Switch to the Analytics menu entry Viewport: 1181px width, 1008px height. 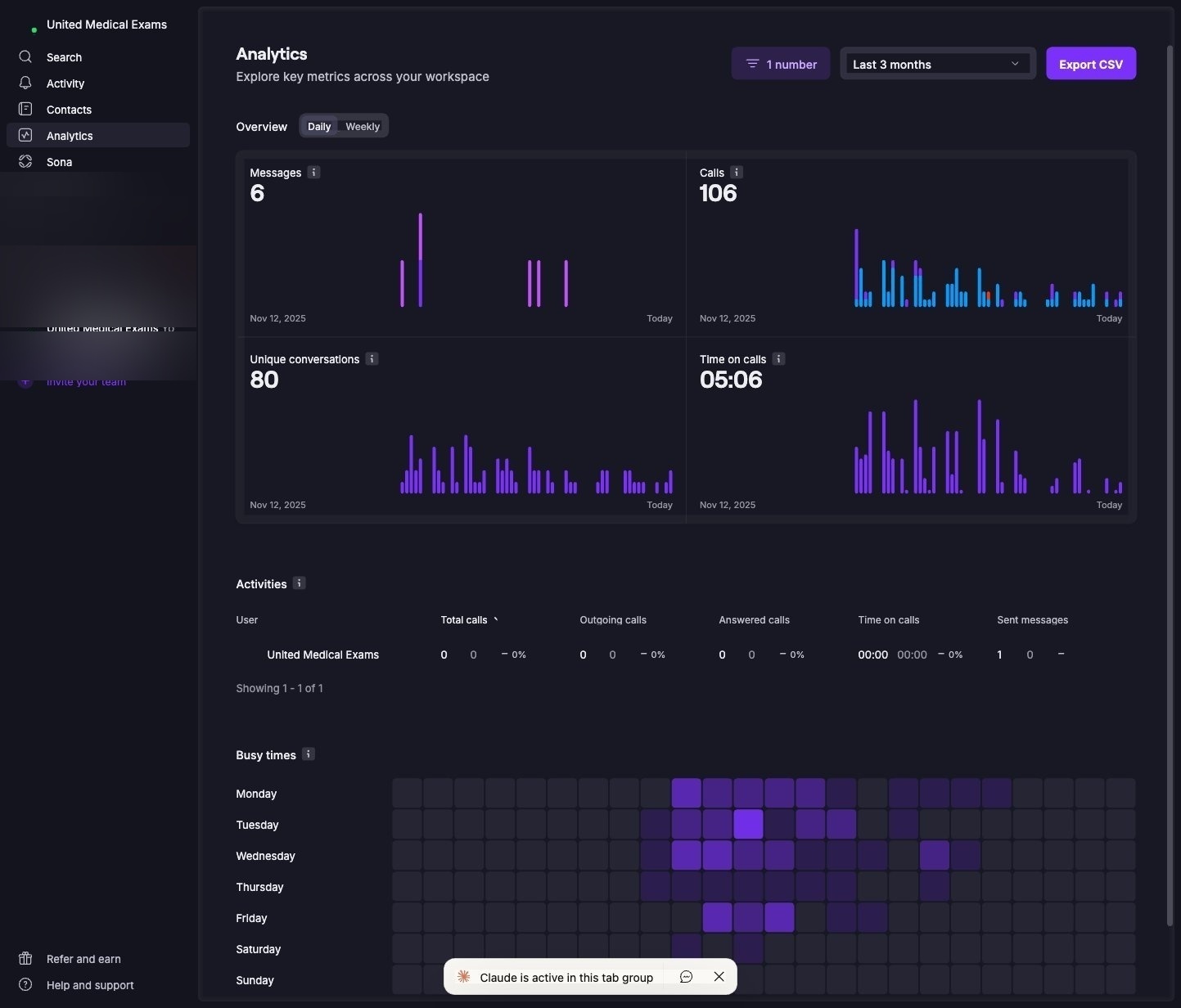pos(70,135)
